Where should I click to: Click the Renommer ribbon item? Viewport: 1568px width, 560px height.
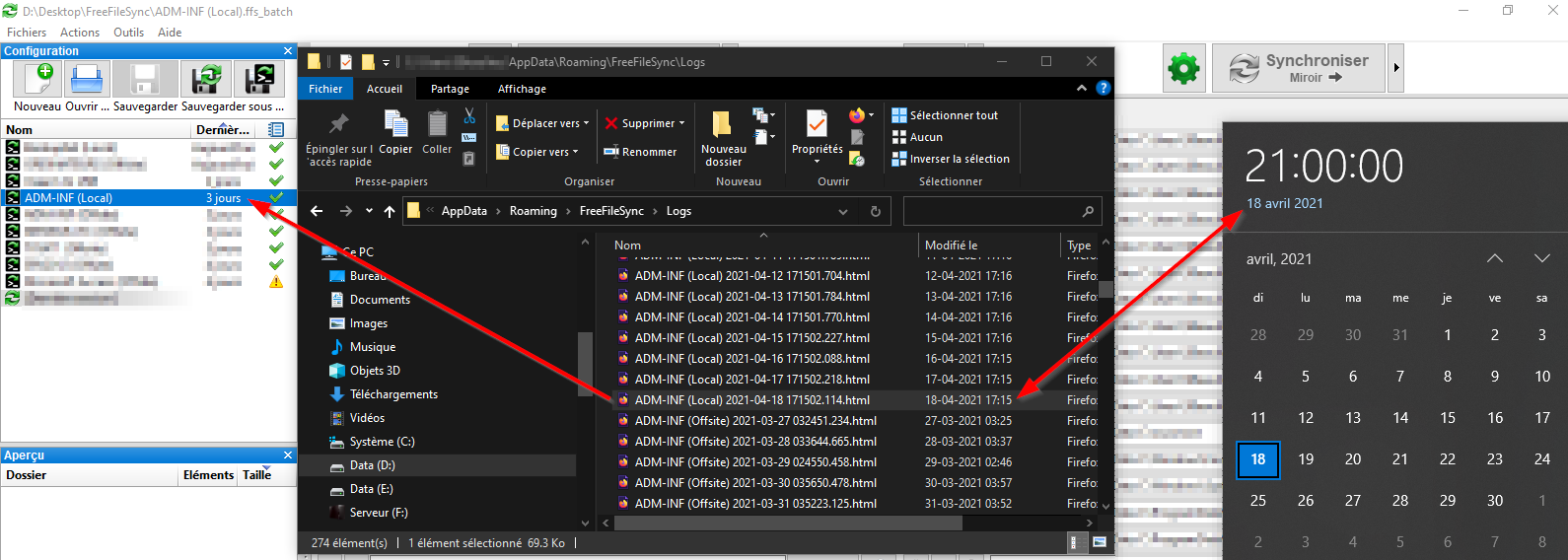pos(640,152)
